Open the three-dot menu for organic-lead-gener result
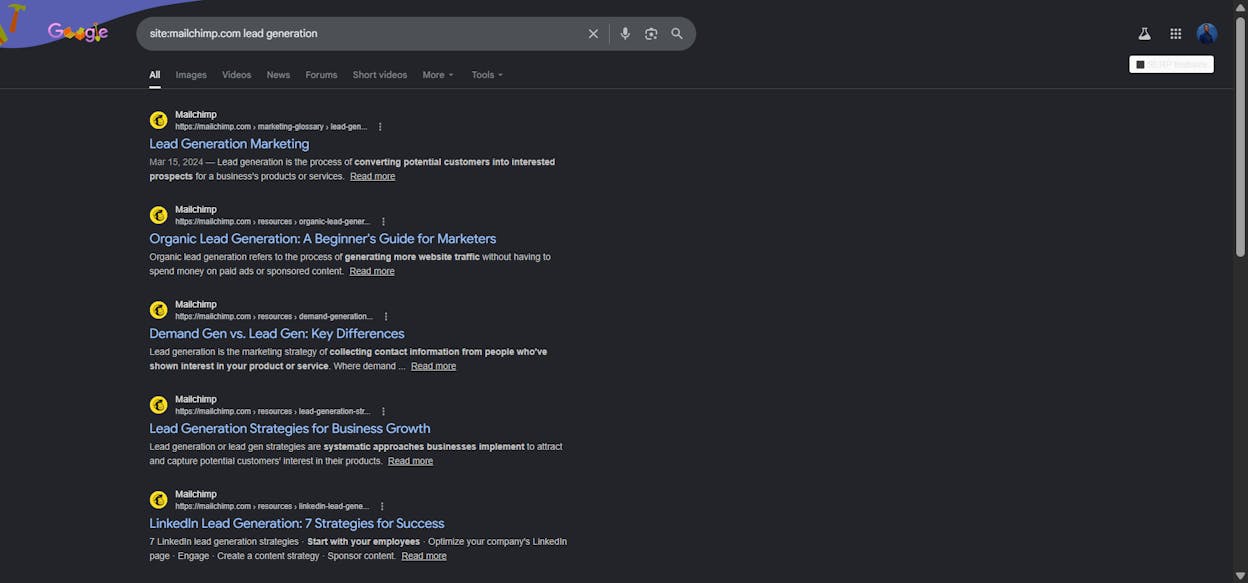This screenshot has height=583, width=1248. (383, 222)
